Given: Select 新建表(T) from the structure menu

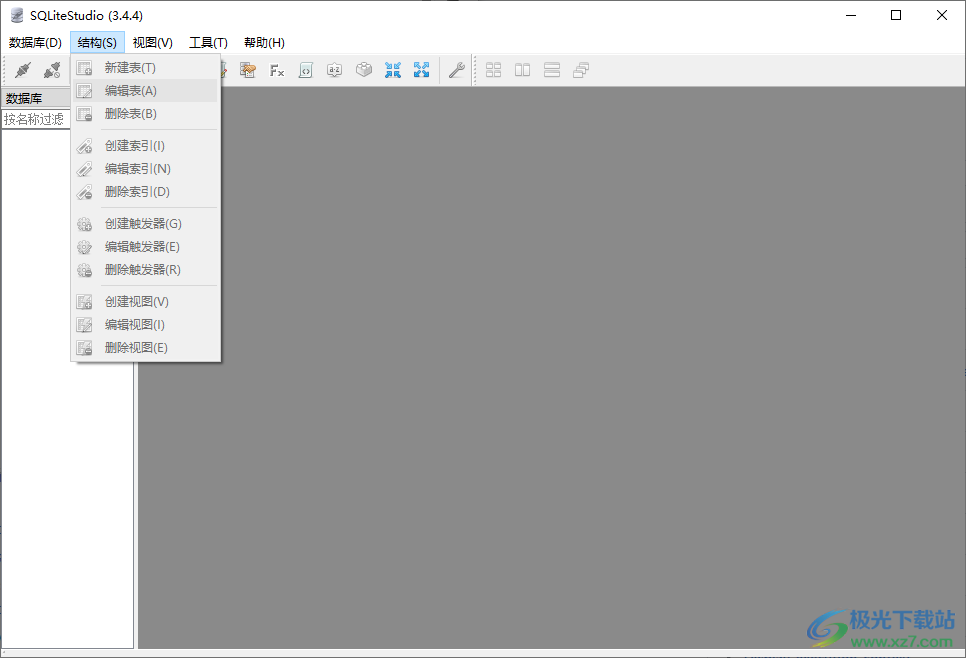Looking at the screenshot, I should pos(130,68).
